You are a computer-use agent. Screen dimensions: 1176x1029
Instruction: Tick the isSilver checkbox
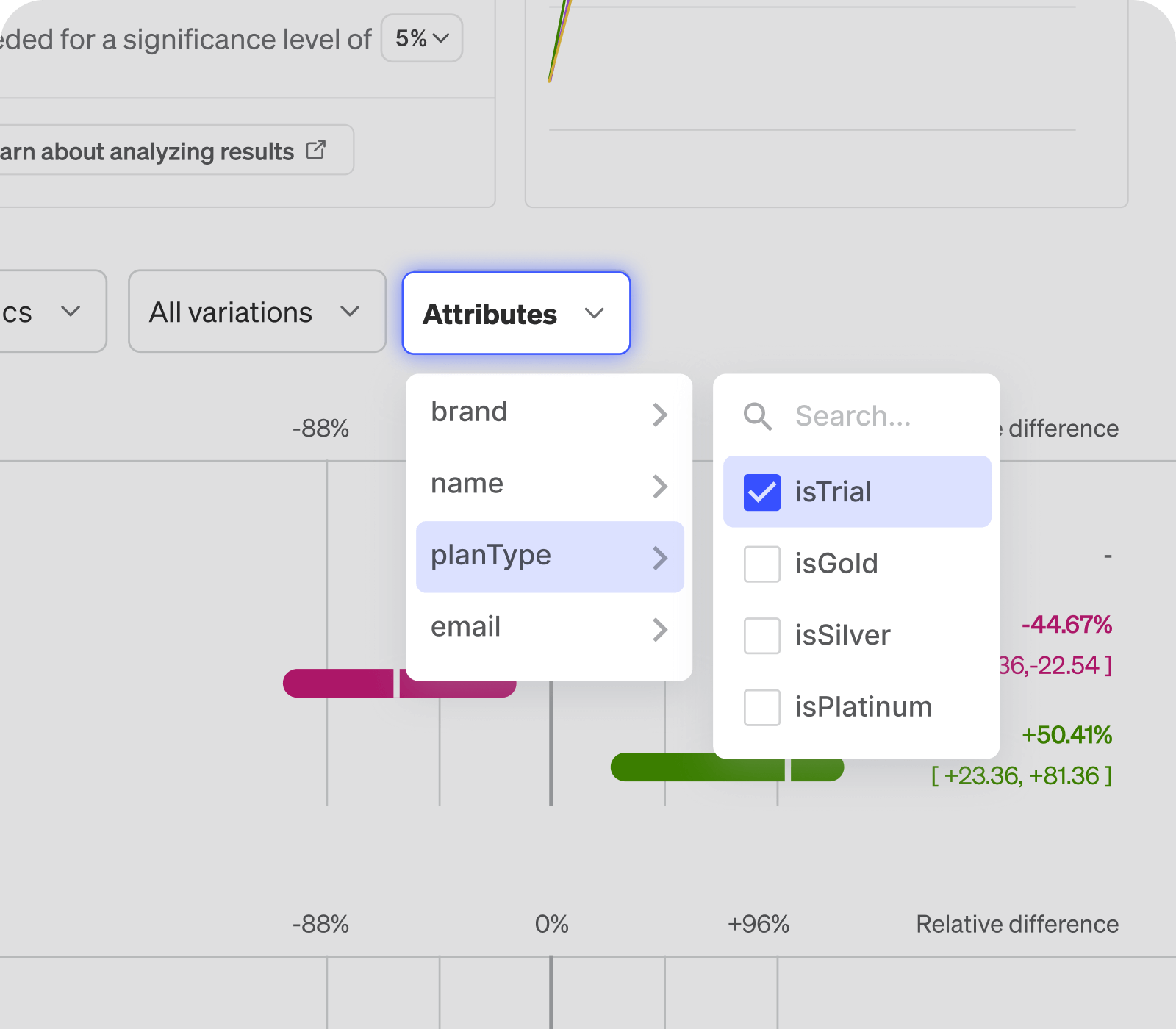point(762,636)
